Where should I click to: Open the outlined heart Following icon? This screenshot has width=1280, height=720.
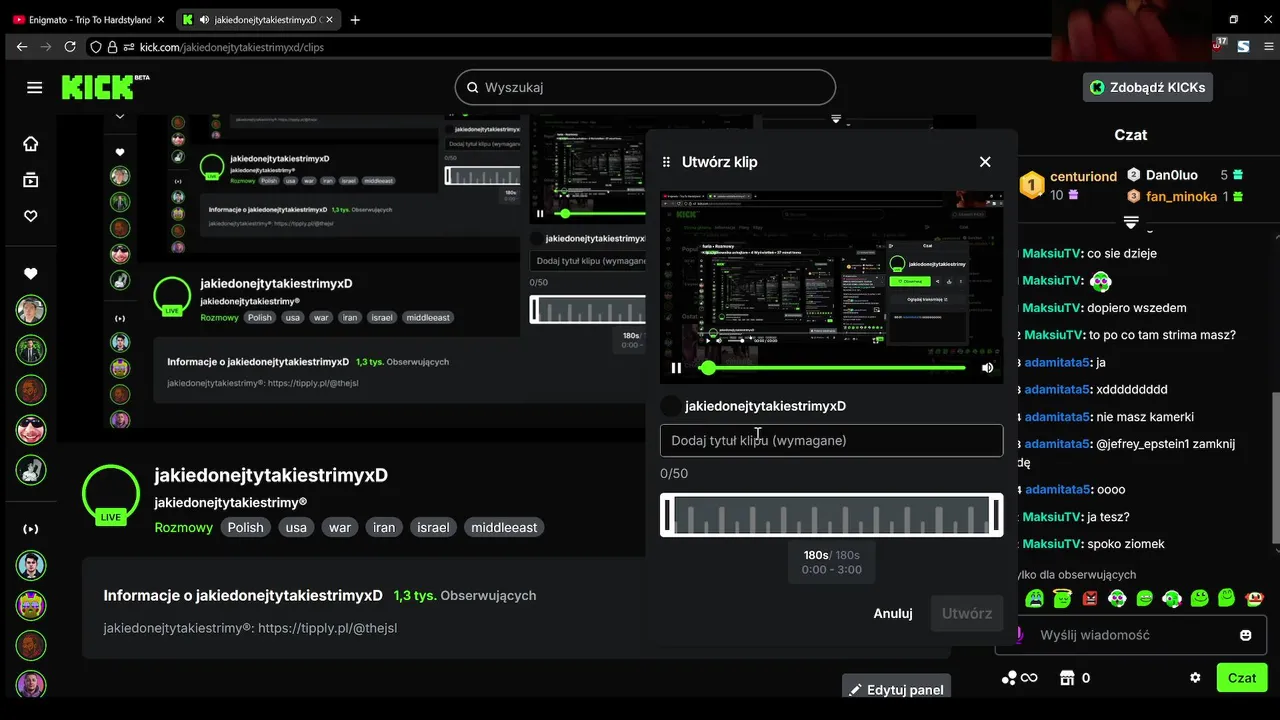pyautogui.click(x=31, y=216)
